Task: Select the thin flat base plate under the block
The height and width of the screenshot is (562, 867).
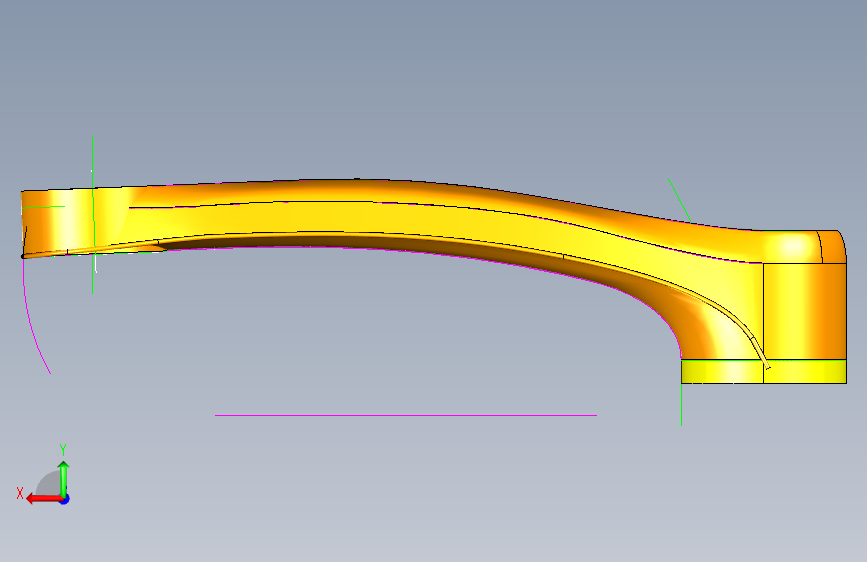Action: tap(763, 371)
